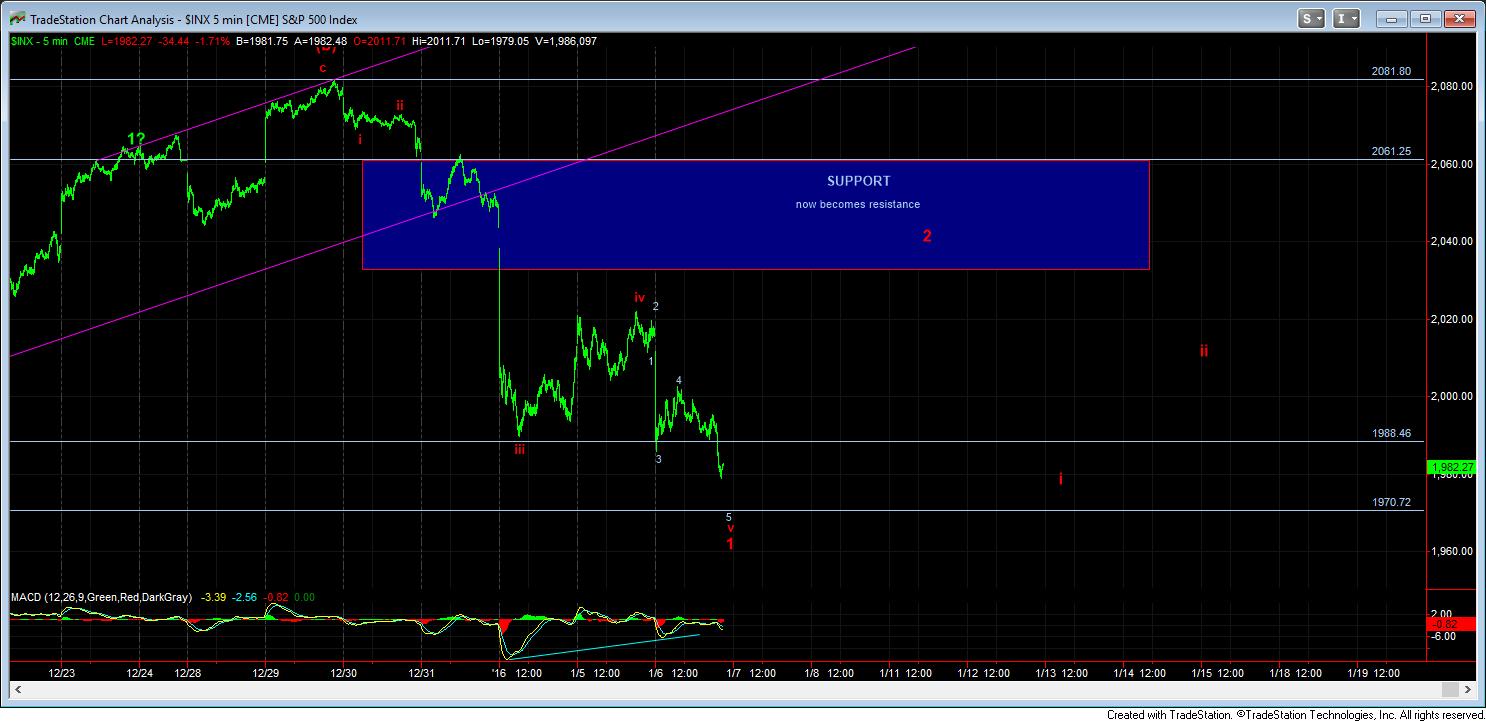Click the 2061.25 horizontal line price label

pos(1391,151)
